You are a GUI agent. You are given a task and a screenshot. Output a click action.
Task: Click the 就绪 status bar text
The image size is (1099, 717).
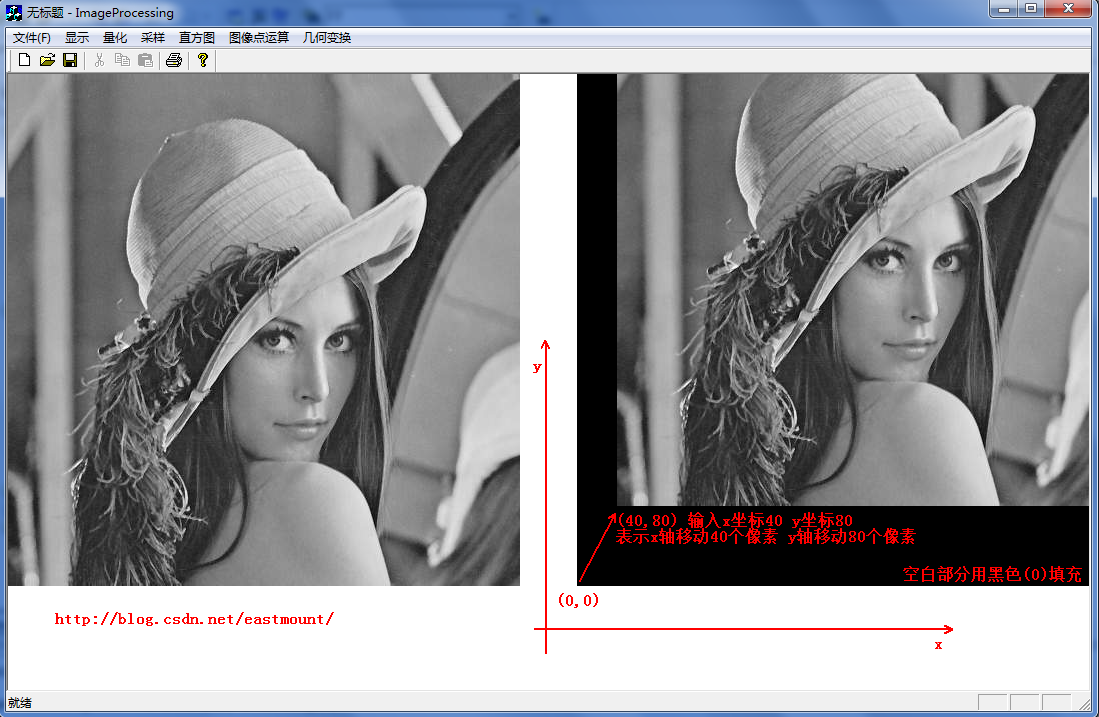[x=20, y=702]
